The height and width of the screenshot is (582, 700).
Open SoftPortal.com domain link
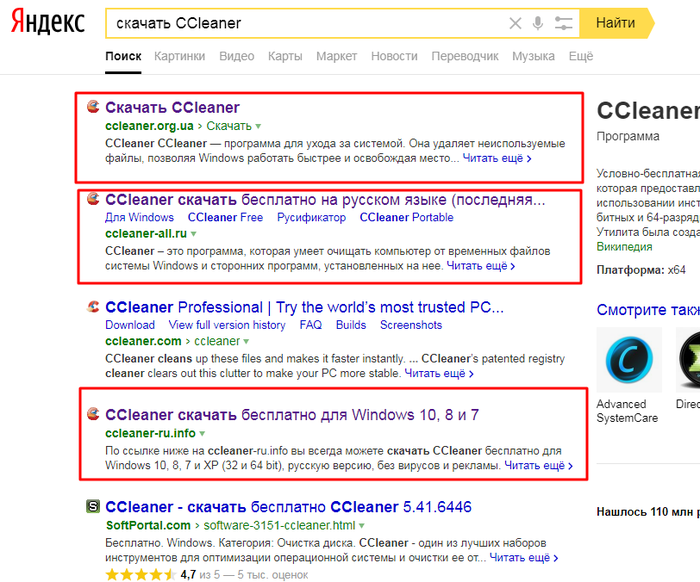coord(148,525)
